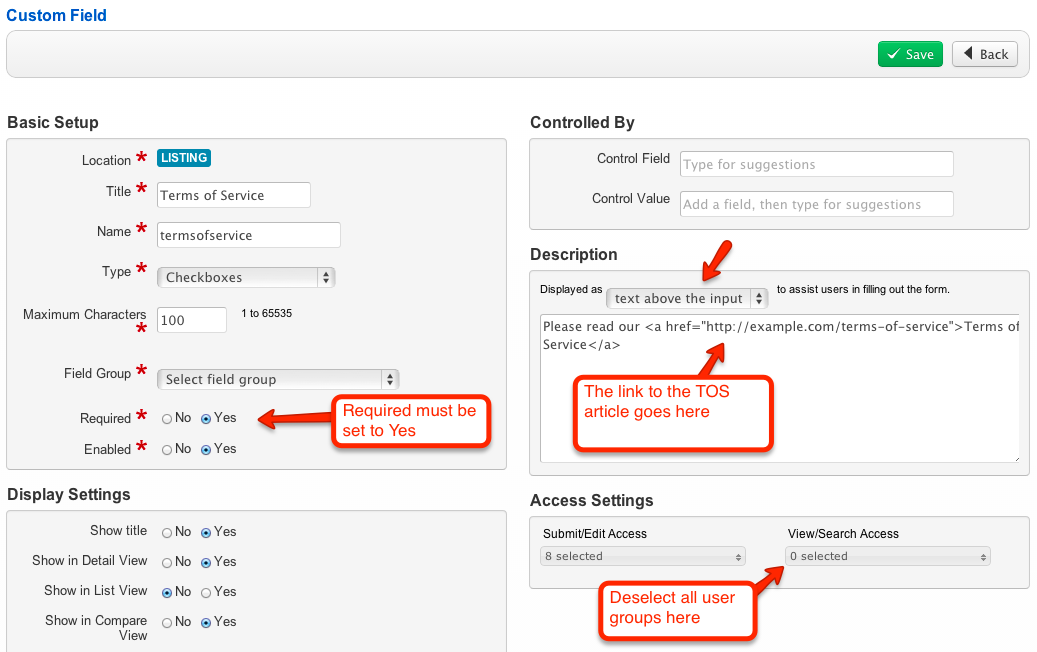Focus the Maximum Characters input
This screenshot has height=652, width=1037.
coord(192,320)
